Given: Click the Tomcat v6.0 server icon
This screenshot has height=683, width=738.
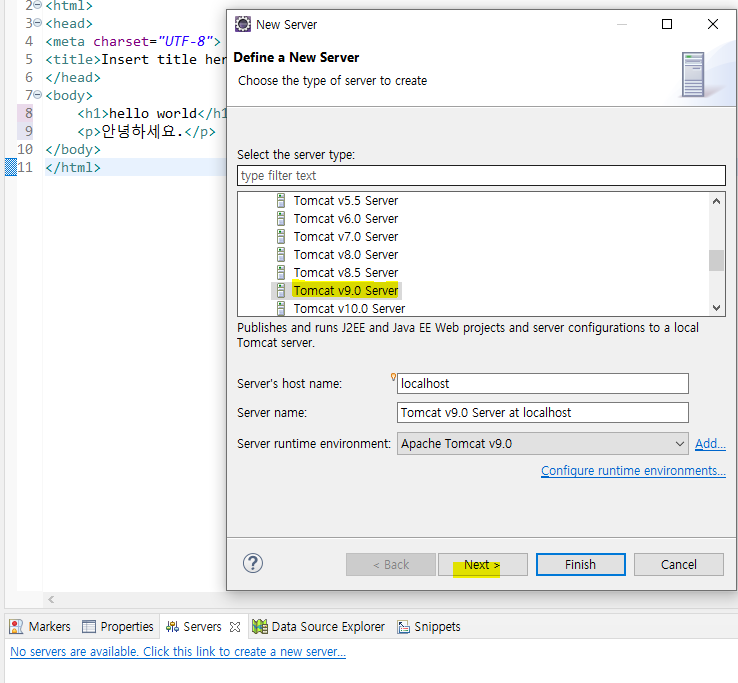Looking at the screenshot, I should [281, 218].
